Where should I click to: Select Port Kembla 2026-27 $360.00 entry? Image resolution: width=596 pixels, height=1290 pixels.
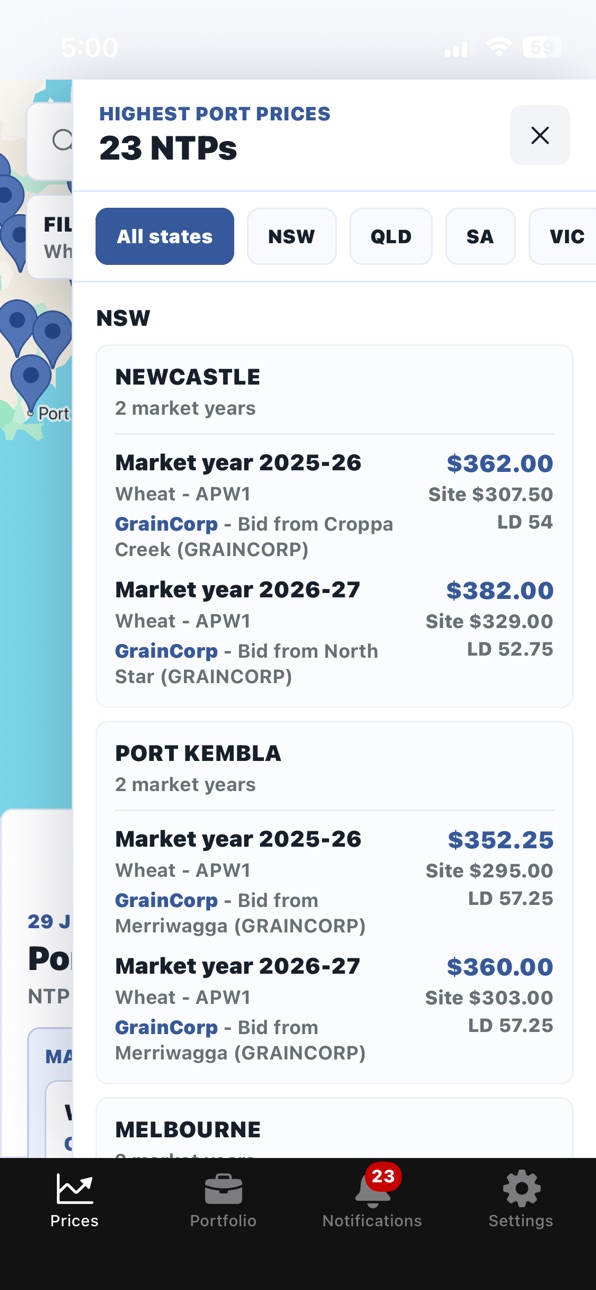tap(334, 1009)
